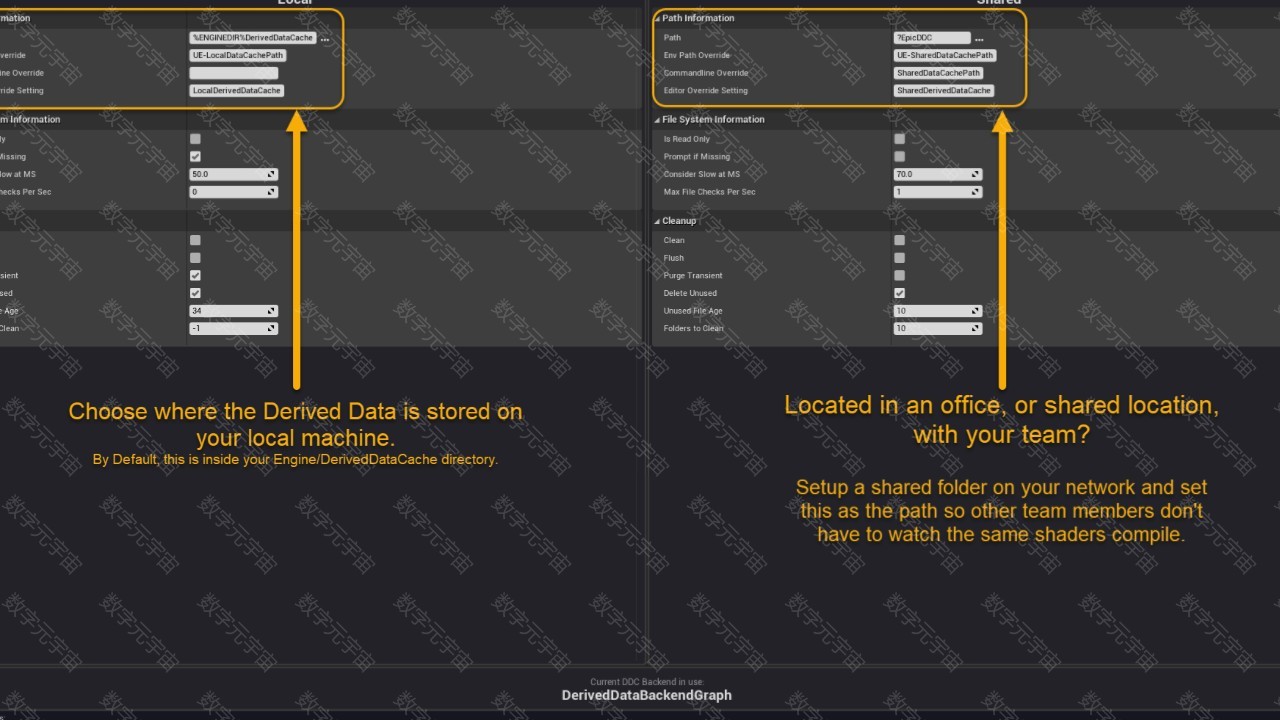Screen dimensions: 1280x720
Task: Click the Shared 'Folders to Clean' label
Action: tap(694, 328)
